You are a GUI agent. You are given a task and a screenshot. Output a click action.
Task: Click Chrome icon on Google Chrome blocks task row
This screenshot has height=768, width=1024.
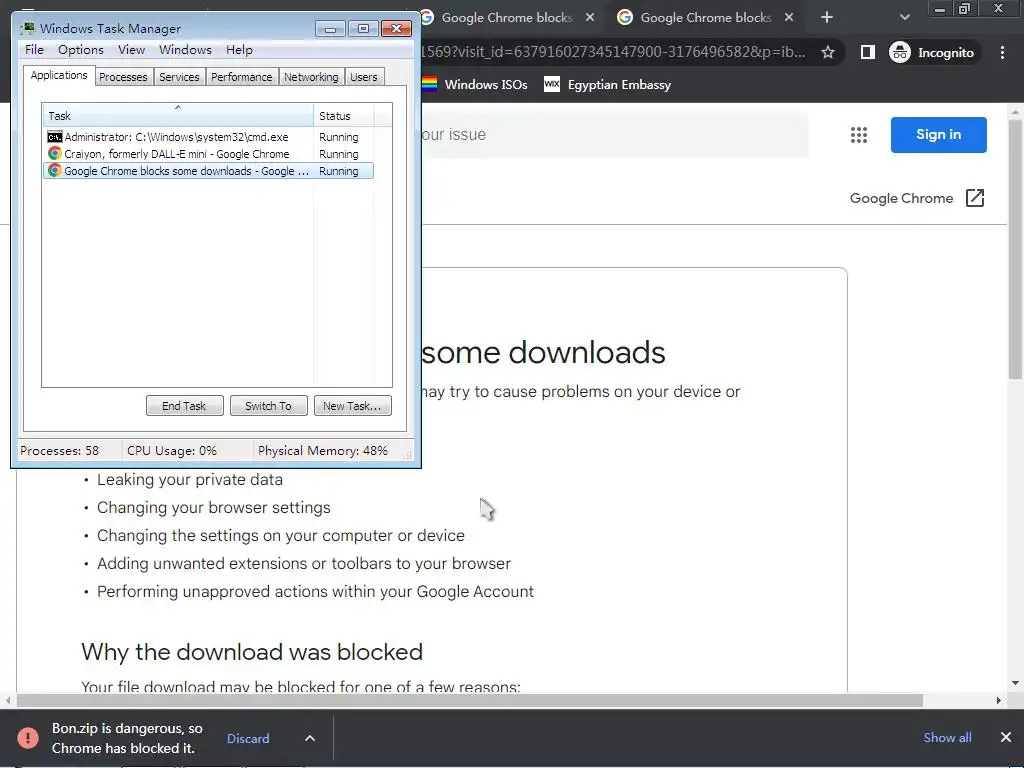(55, 170)
